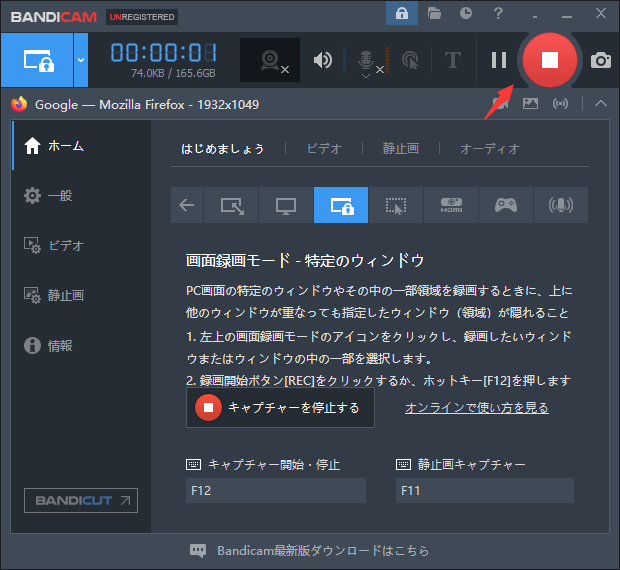
Task: Toggle the microphone icon
Action: [x=366, y=59]
